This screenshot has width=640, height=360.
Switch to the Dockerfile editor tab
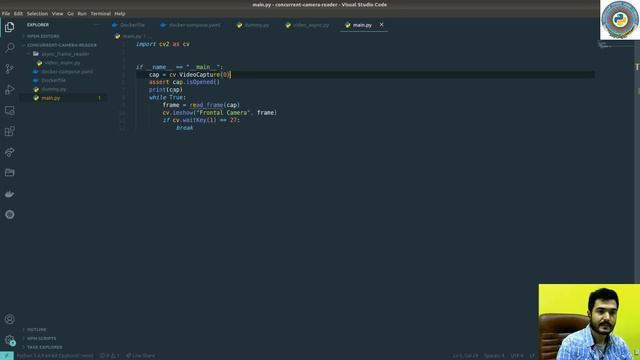click(128, 25)
